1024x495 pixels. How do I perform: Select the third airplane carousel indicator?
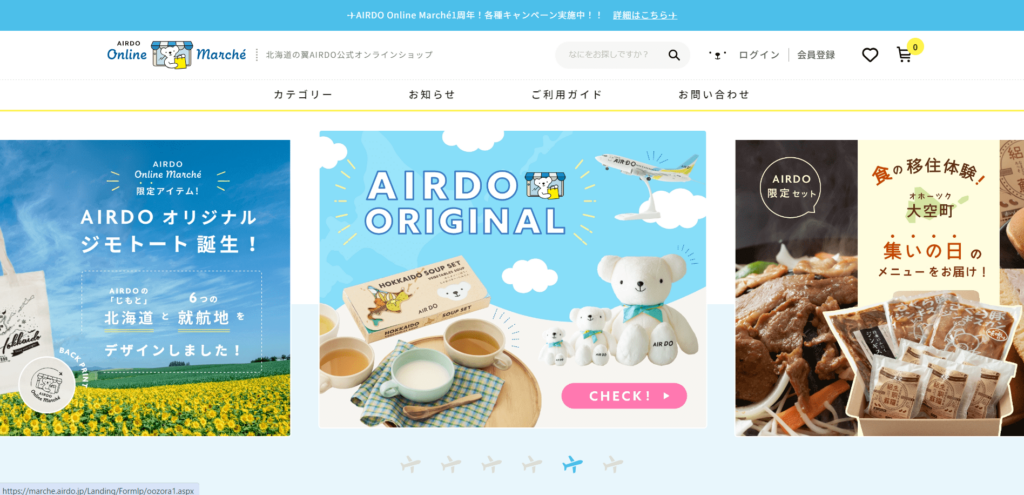coord(492,464)
